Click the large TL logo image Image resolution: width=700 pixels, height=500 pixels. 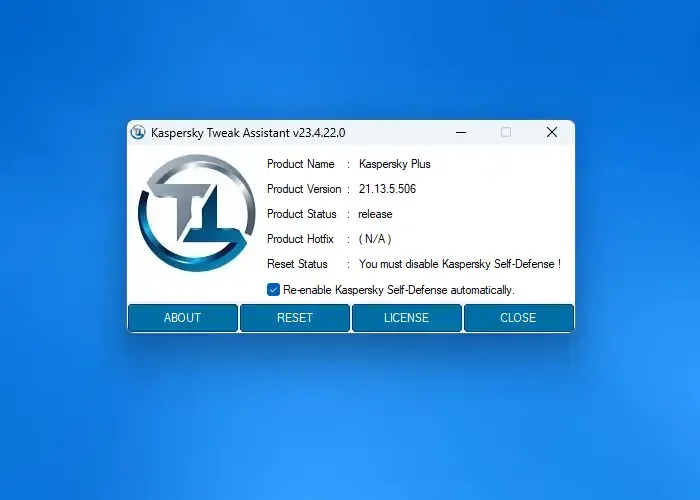pos(197,213)
